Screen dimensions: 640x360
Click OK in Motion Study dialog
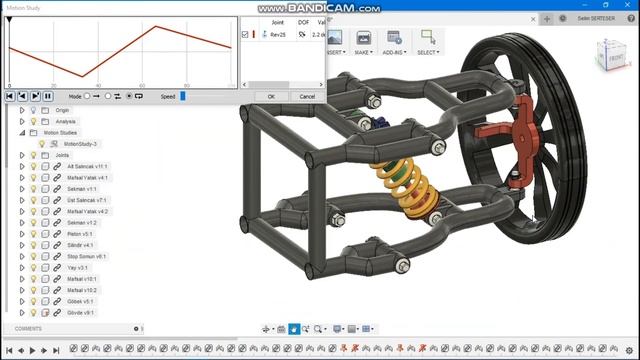pos(271,97)
